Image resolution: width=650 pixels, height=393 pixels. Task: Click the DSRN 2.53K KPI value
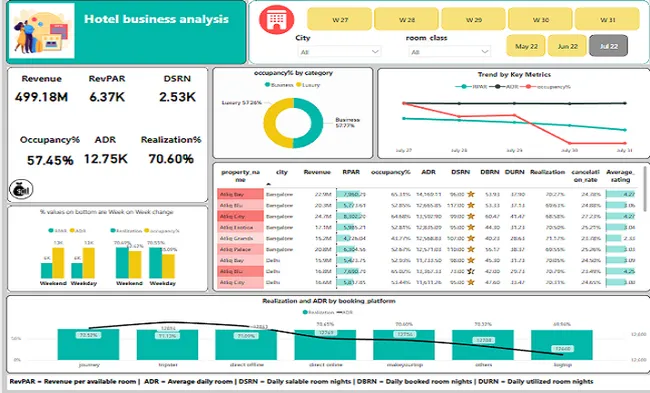tap(177, 97)
